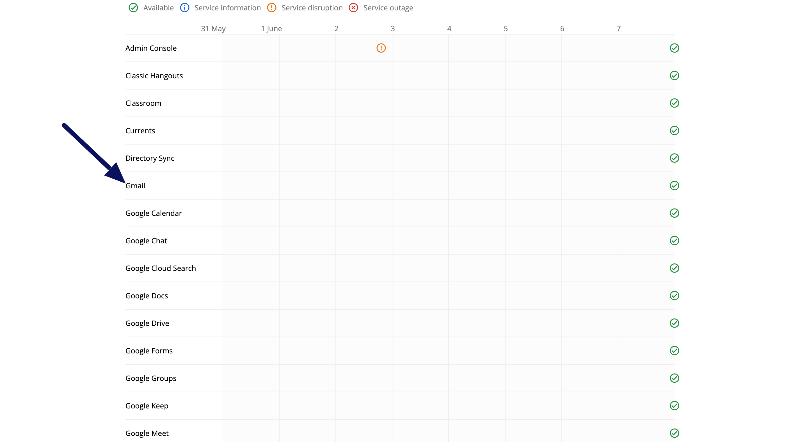Click the Google Meet available status checkmark
Screen dimensions: 800x442
pyautogui.click(x=674, y=433)
